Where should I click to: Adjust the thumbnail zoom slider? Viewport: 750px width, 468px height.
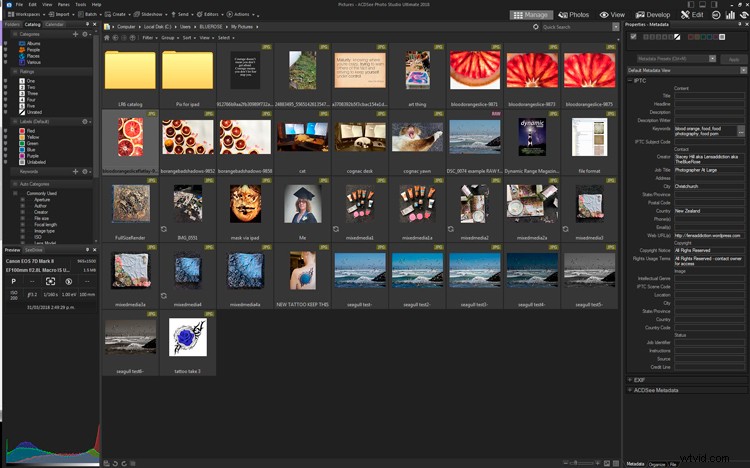pyautogui.click(x=580, y=463)
